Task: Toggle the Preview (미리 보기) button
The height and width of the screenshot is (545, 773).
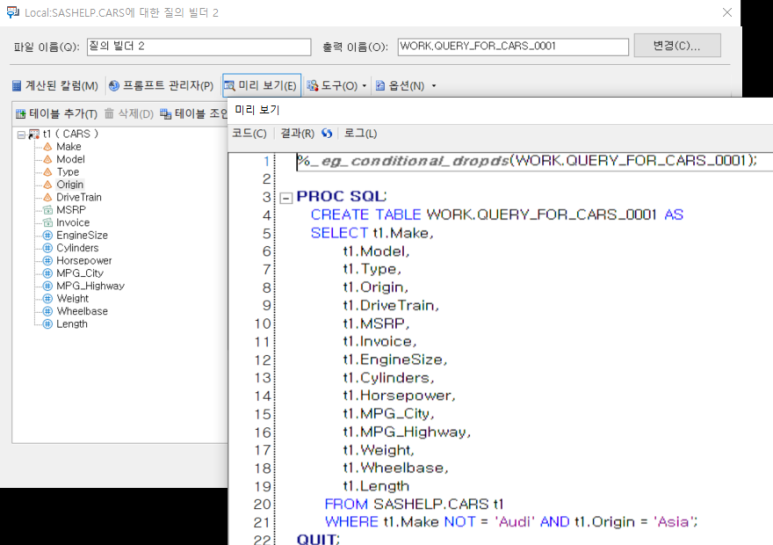Action: click(261, 86)
